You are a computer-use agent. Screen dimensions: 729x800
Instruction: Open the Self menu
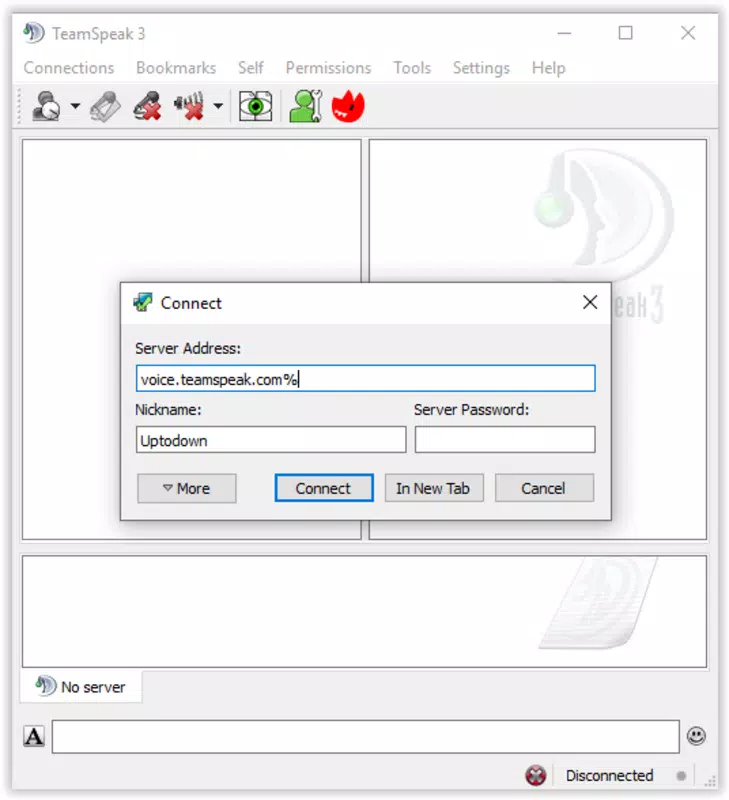(x=250, y=68)
